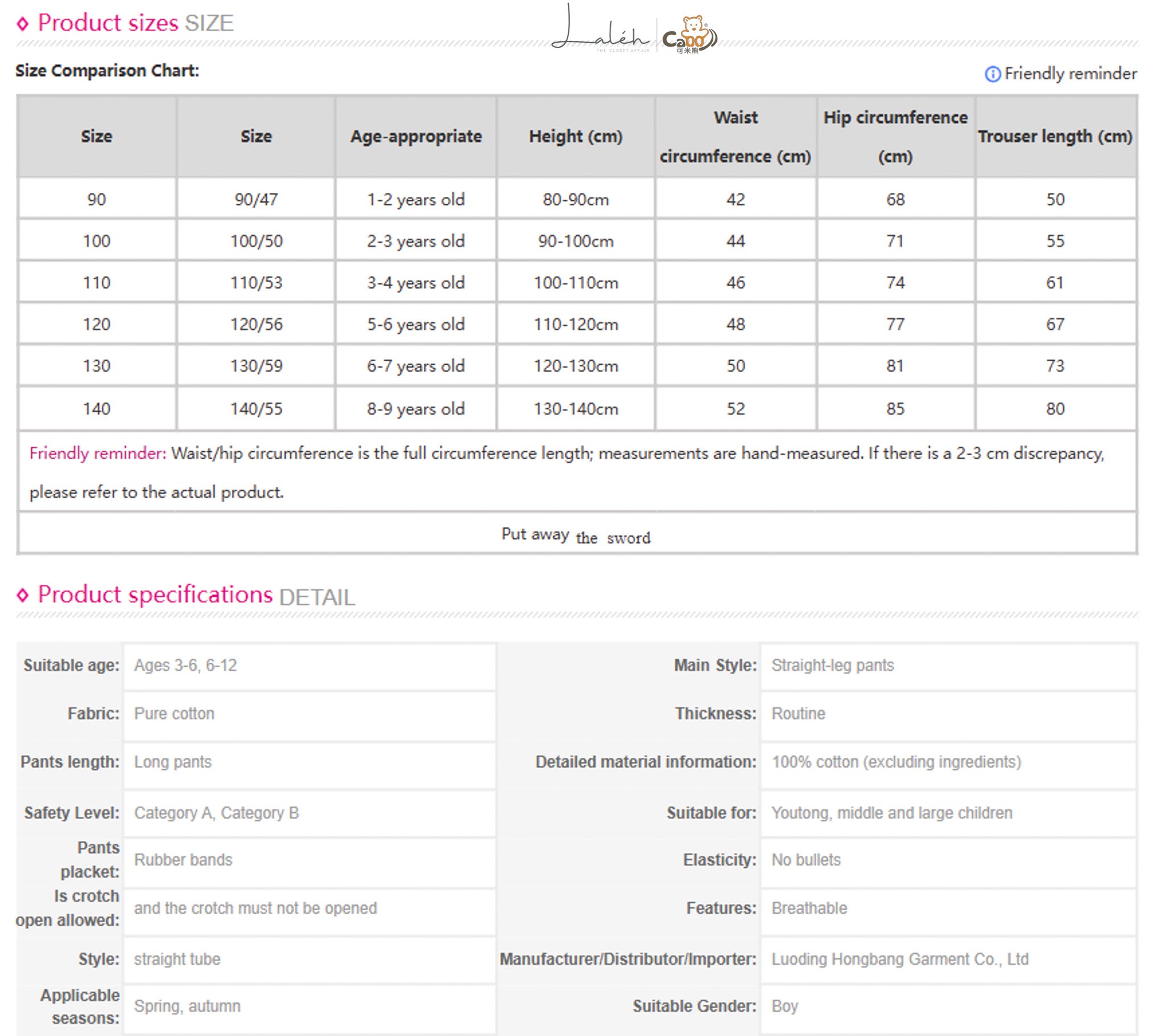Screen dimensions: 1165x1036
Task: Select the "Routine" thickness value
Action: tap(798, 714)
